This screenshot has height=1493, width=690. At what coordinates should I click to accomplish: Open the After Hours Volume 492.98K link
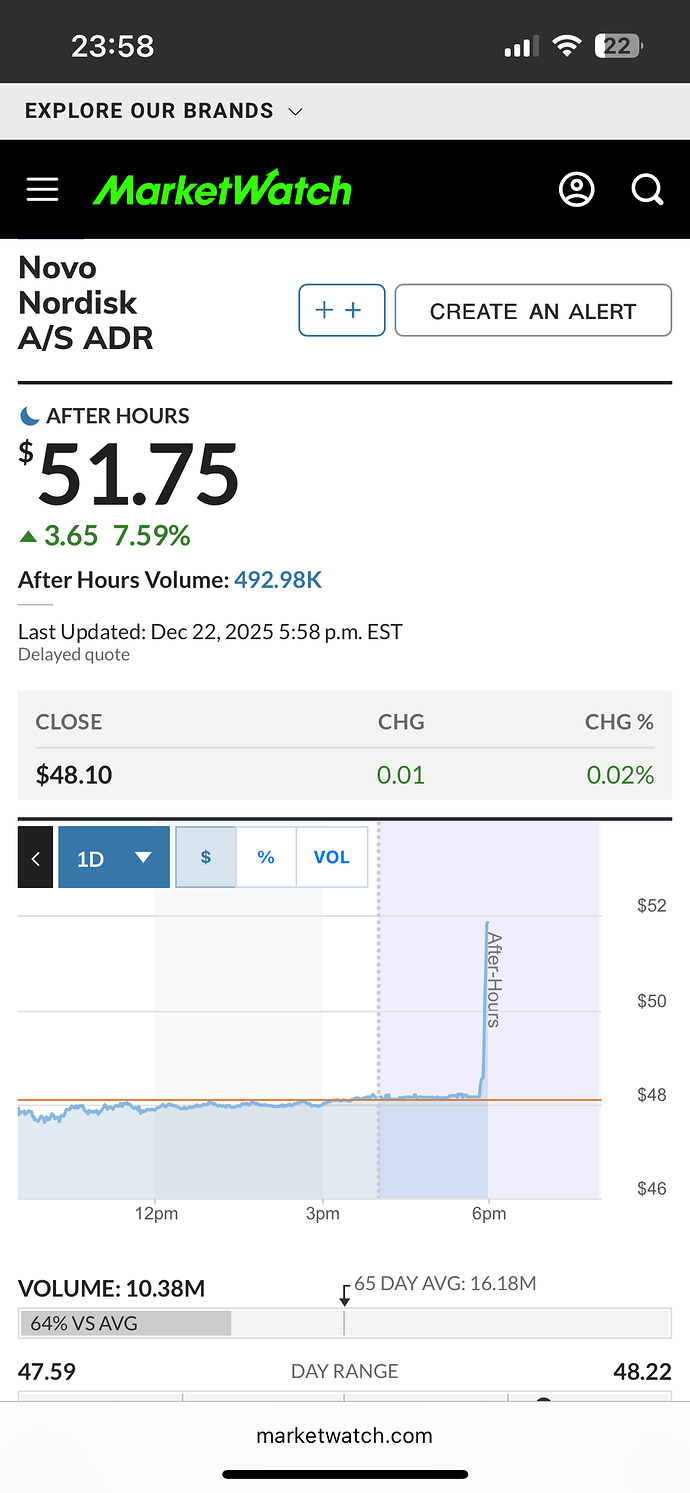tap(278, 580)
